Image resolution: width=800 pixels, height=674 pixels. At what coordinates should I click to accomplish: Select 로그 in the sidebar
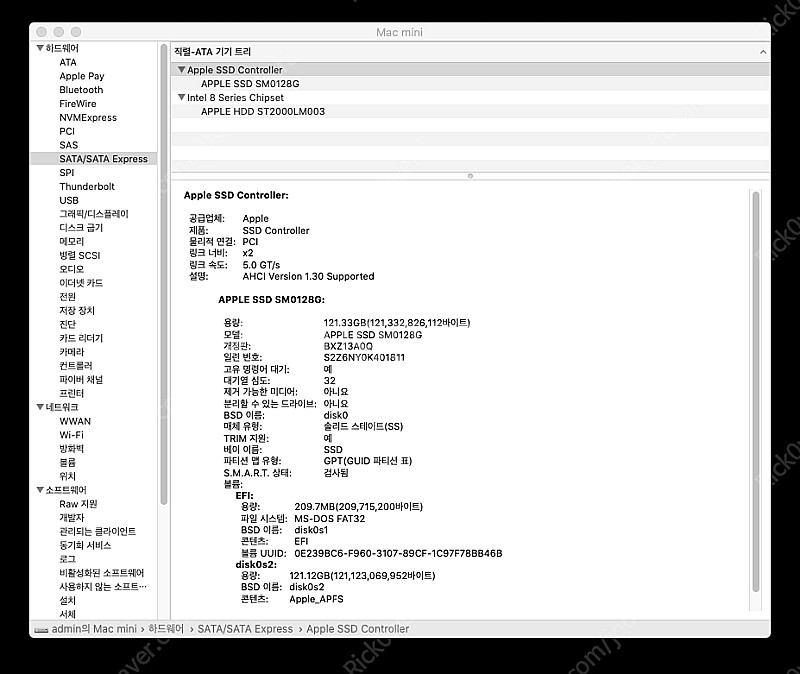(x=67, y=559)
